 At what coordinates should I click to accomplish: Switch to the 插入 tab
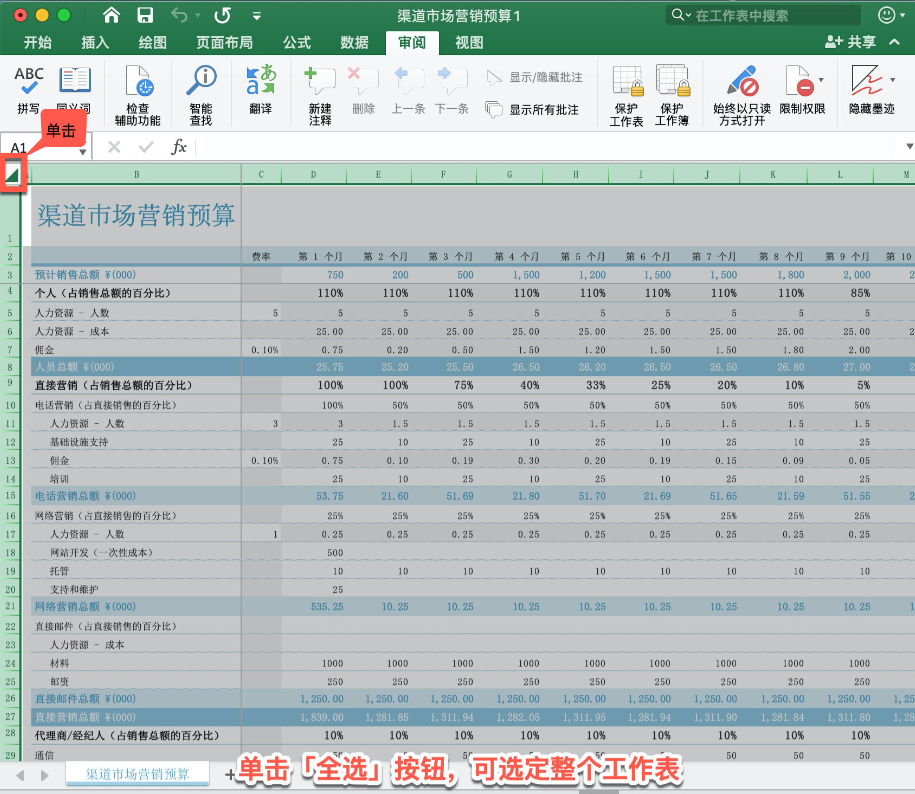pyautogui.click(x=95, y=43)
